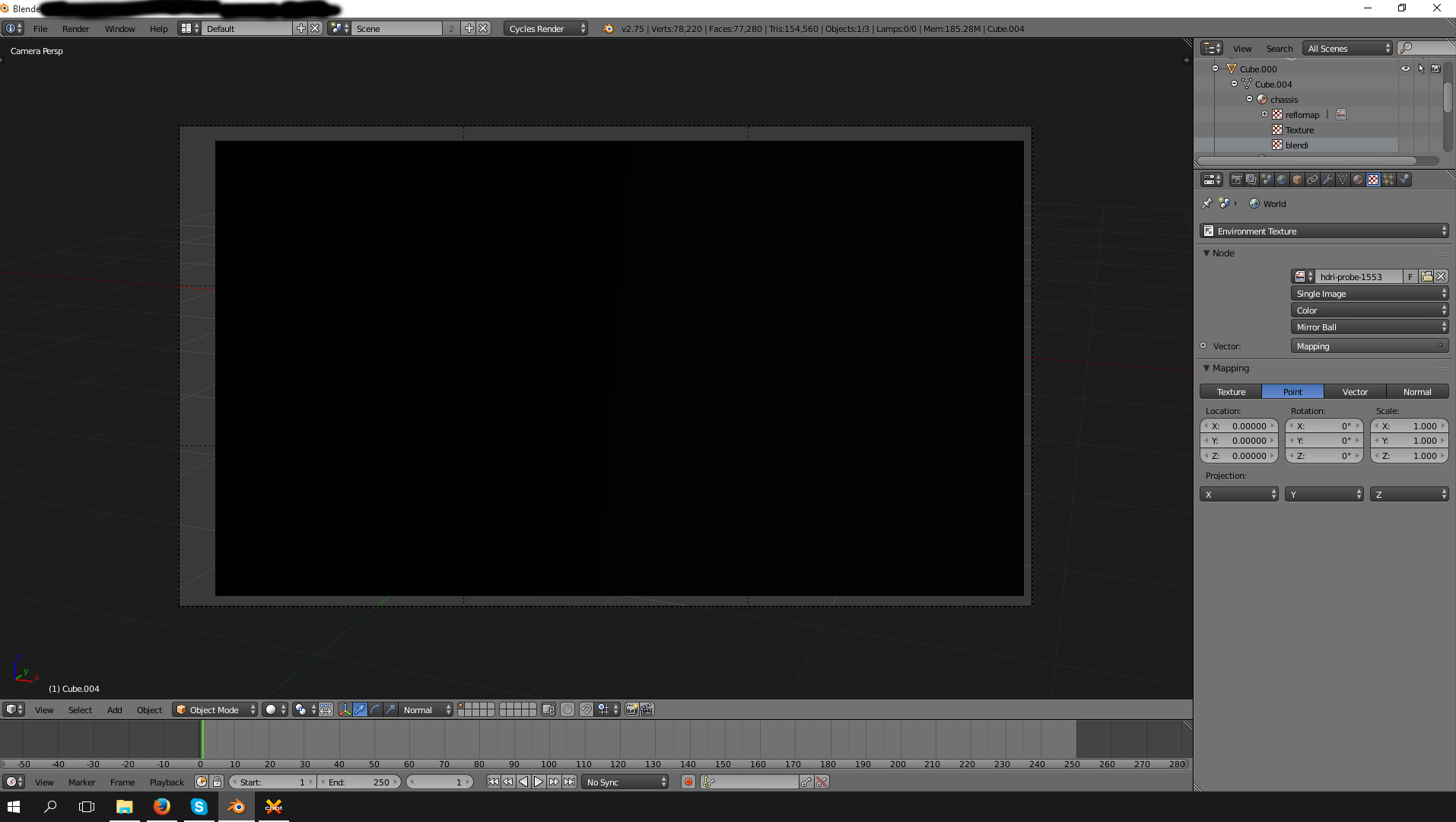
Task: Open the Physics properties tab
Action: [x=1404, y=180]
